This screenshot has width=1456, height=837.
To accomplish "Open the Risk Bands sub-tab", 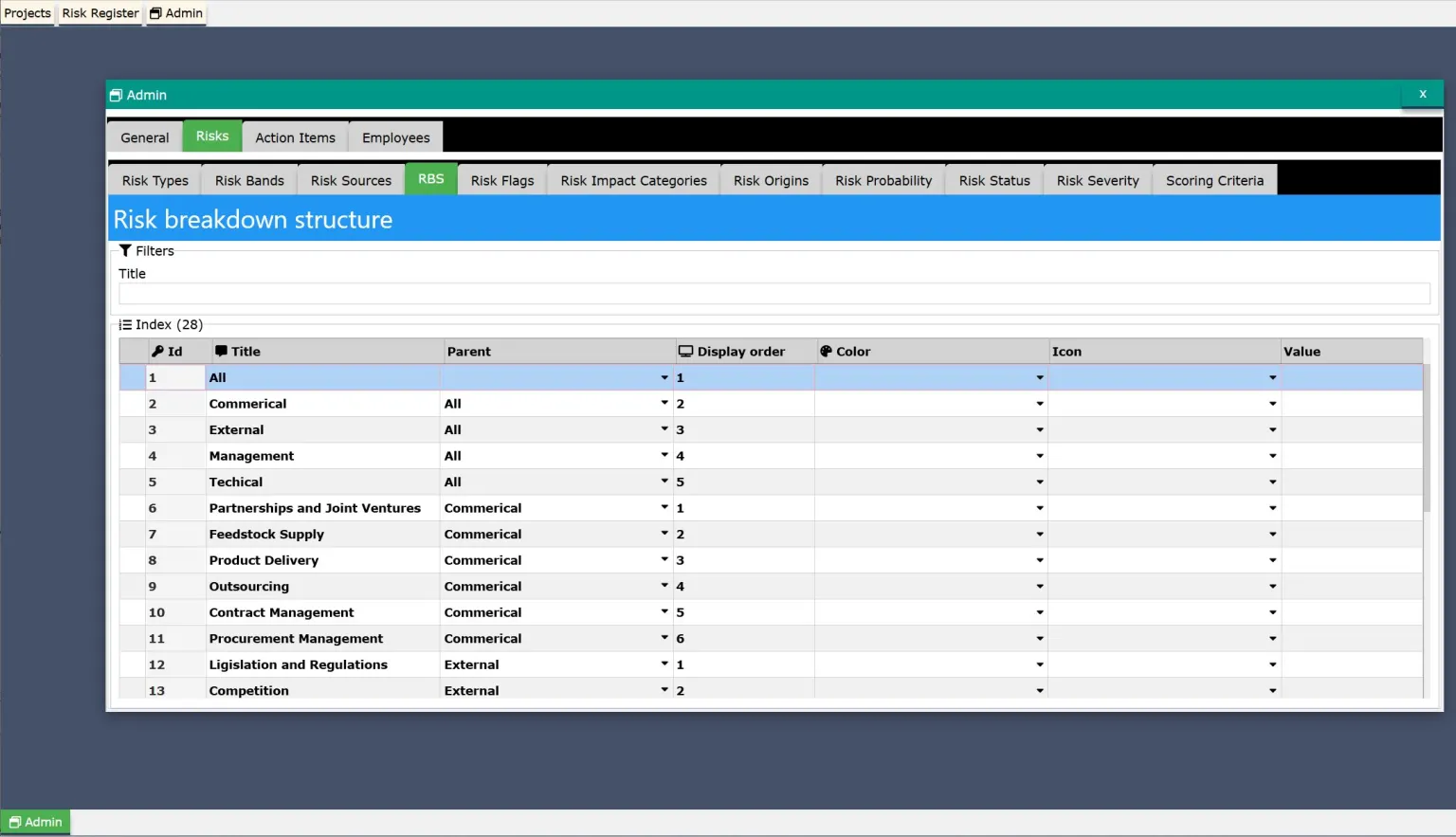I will (x=249, y=181).
